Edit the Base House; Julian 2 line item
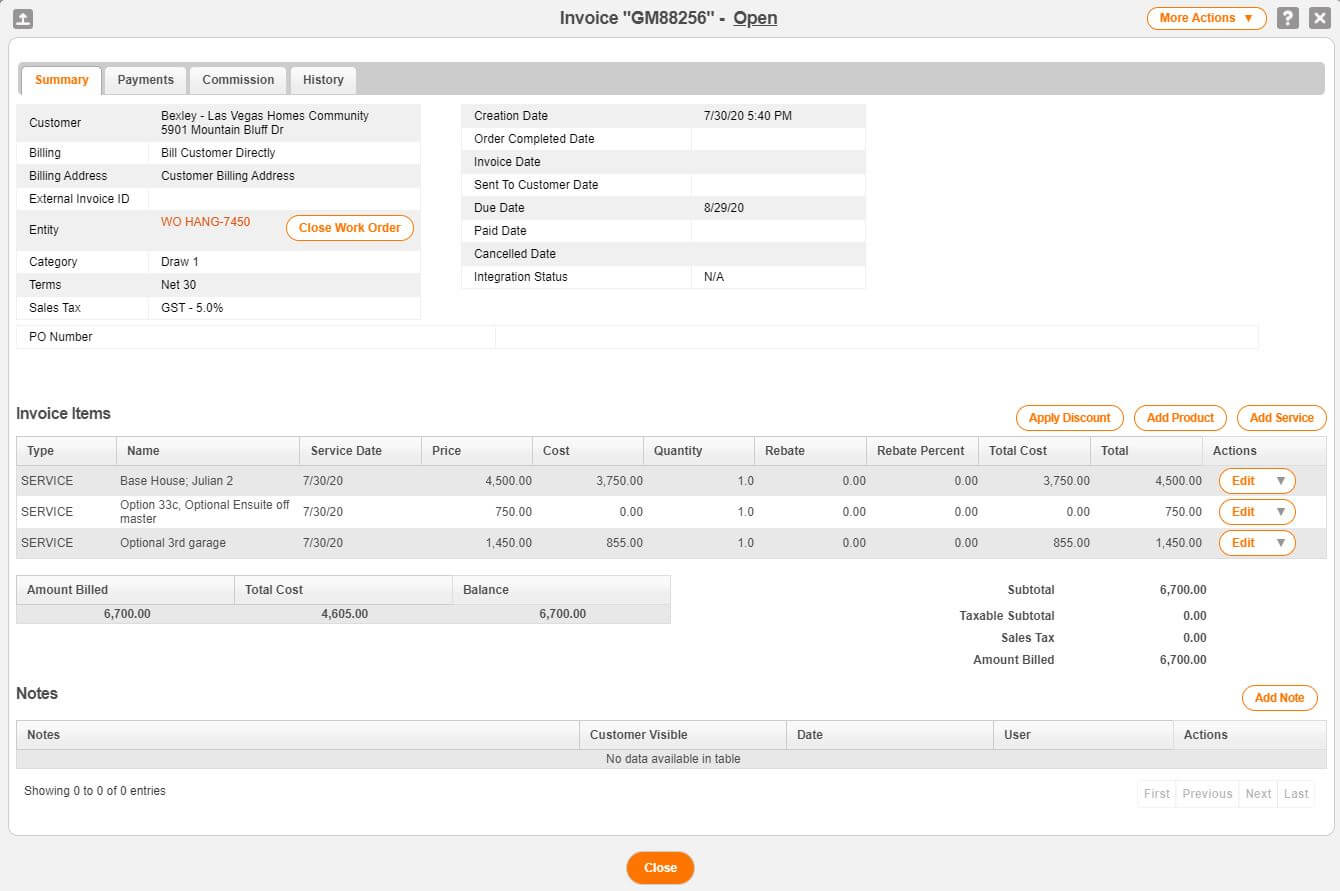This screenshot has width=1340, height=891. tap(1245, 480)
